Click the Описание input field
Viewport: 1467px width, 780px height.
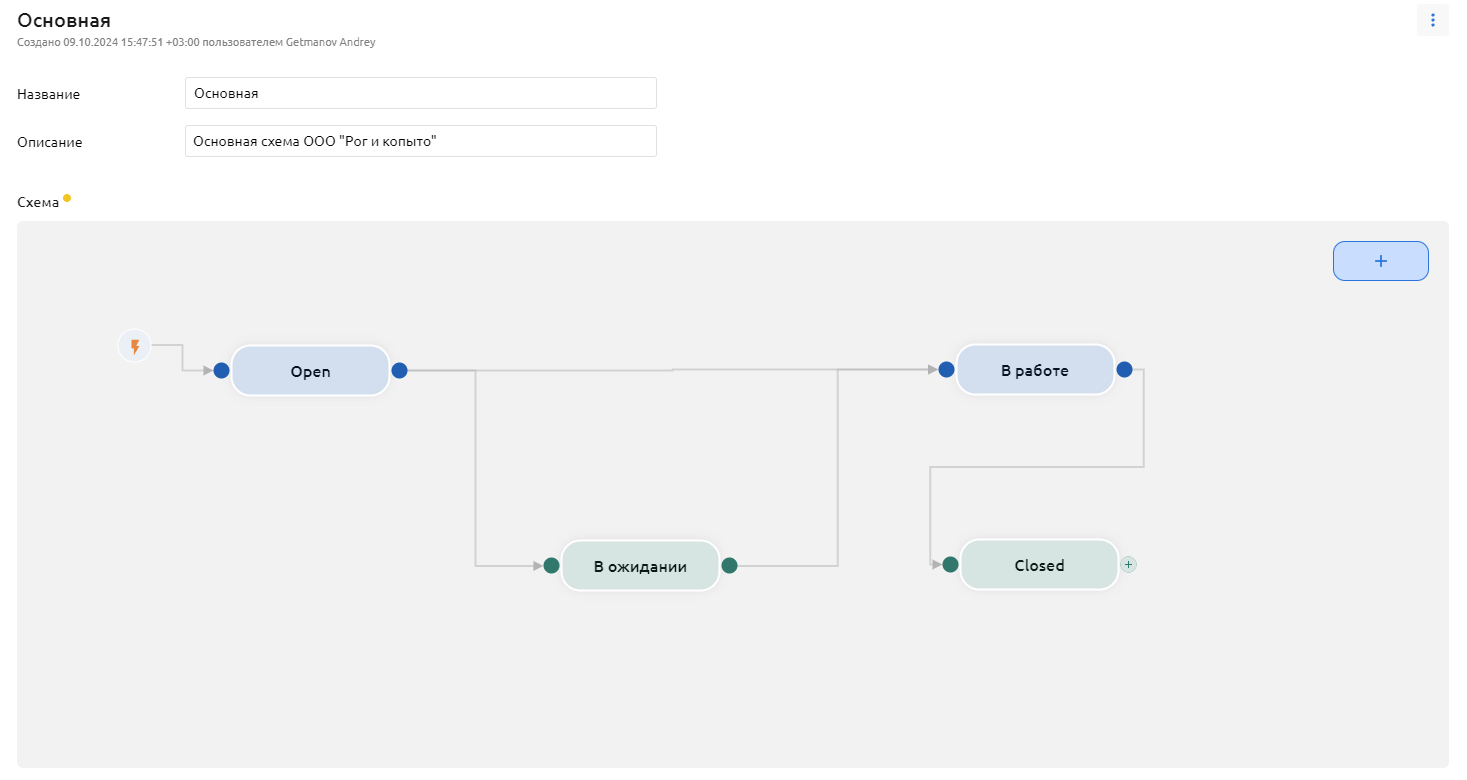point(420,141)
